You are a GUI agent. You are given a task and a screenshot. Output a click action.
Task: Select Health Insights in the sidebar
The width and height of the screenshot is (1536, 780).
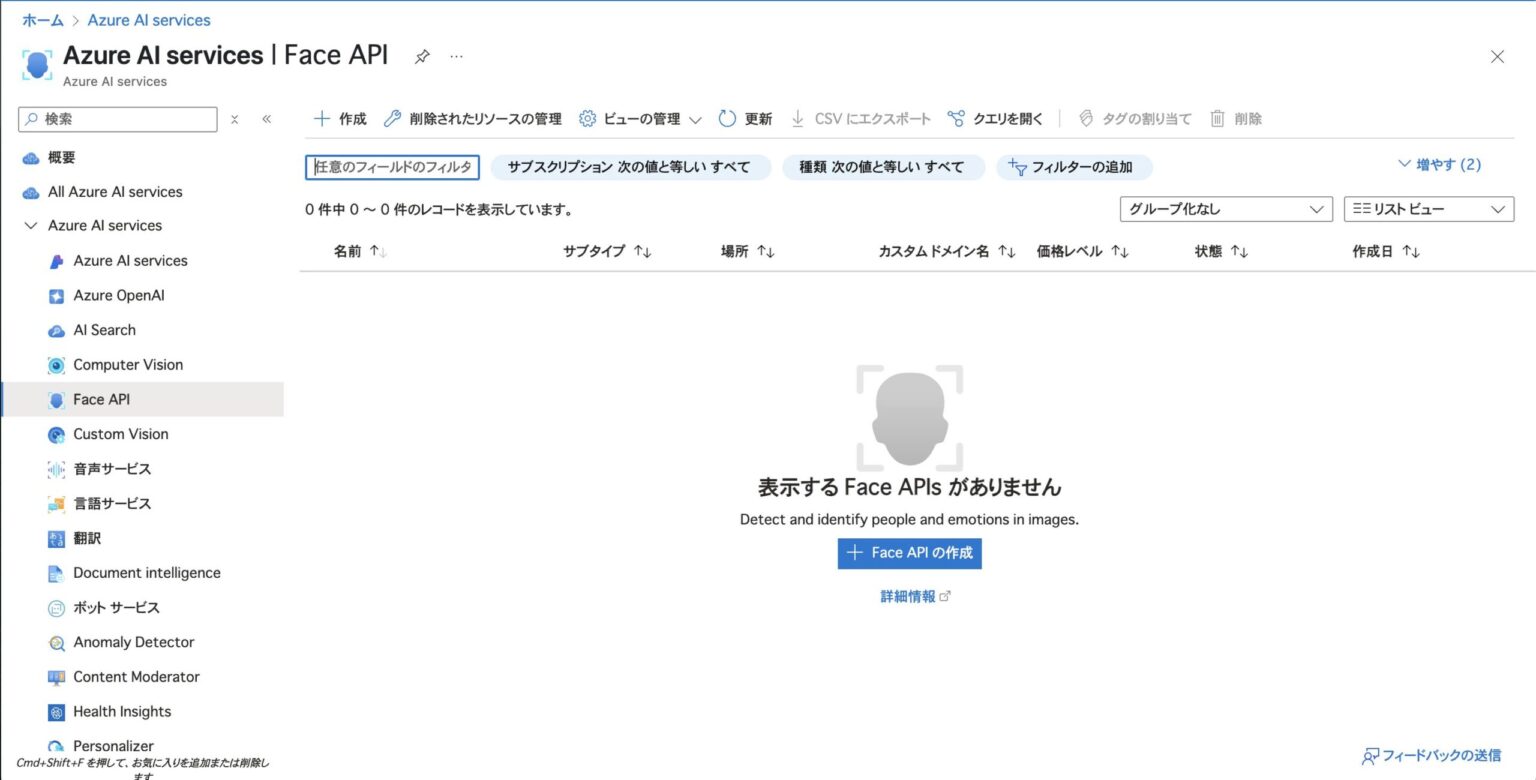pos(123,711)
